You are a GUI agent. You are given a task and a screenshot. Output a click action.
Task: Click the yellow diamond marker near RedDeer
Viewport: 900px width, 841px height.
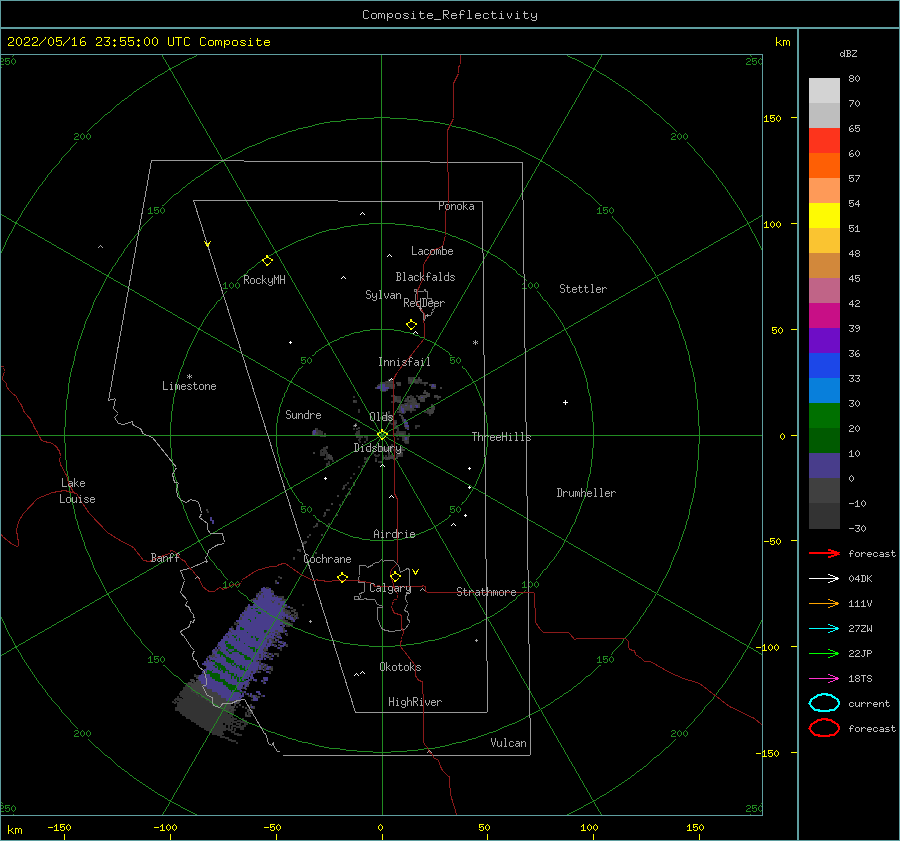coord(411,324)
